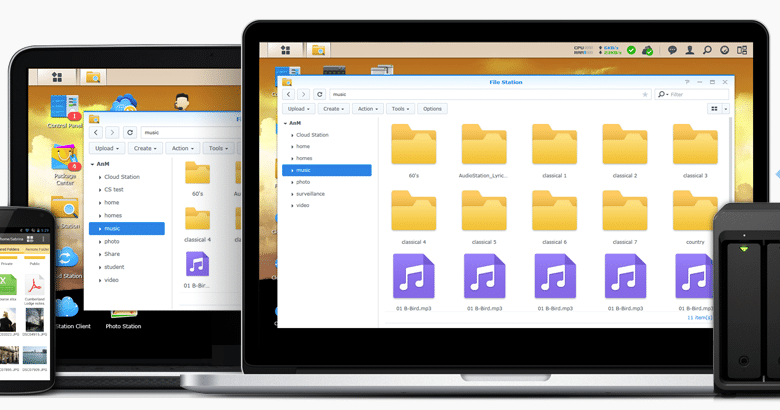The height and width of the screenshot is (410, 780).
Task: Select the 60's folder on the tablet
Action: (x=197, y=179)
